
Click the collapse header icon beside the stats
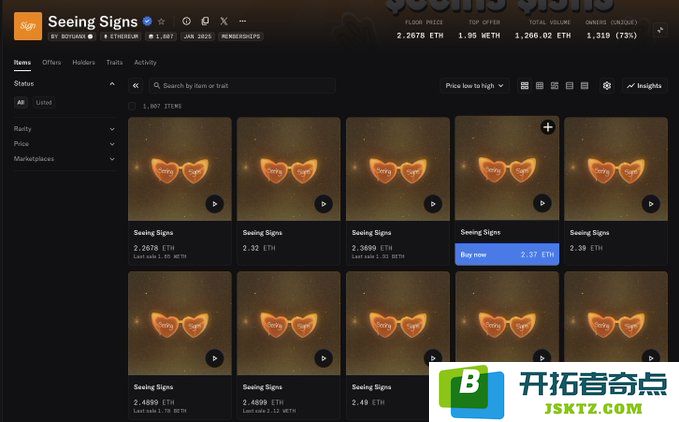tap(660, 30)
